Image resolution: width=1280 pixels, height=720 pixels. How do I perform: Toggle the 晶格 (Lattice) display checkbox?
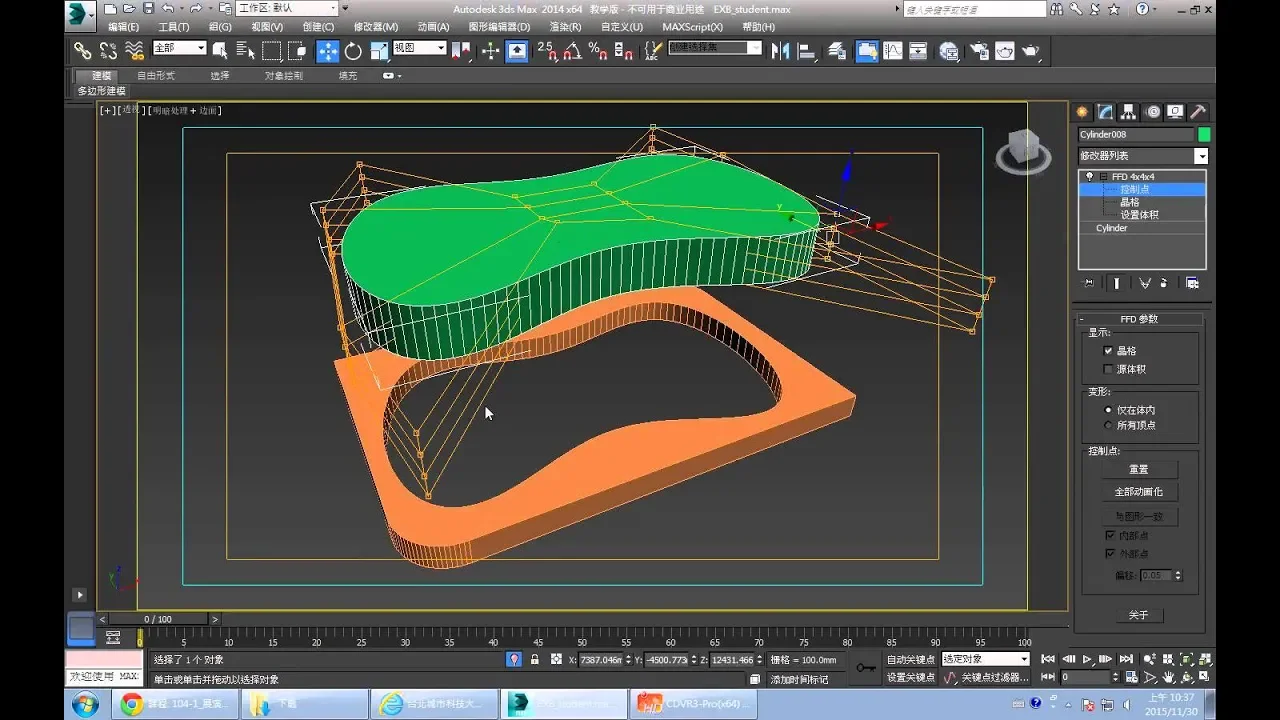pos(1108,351)
